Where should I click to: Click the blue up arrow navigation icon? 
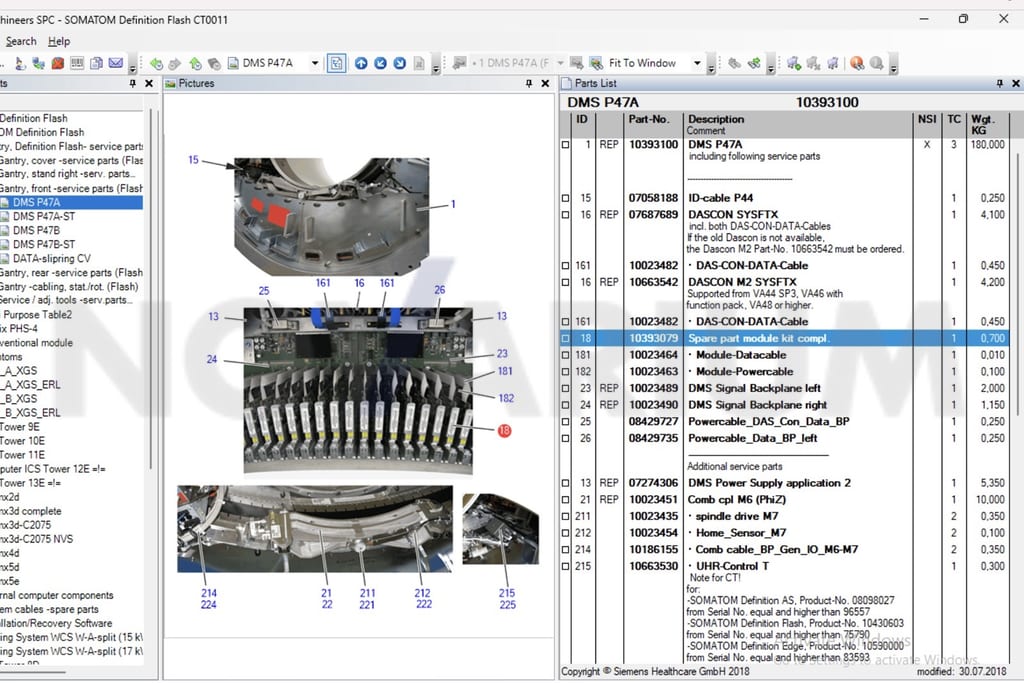point(361,63)
